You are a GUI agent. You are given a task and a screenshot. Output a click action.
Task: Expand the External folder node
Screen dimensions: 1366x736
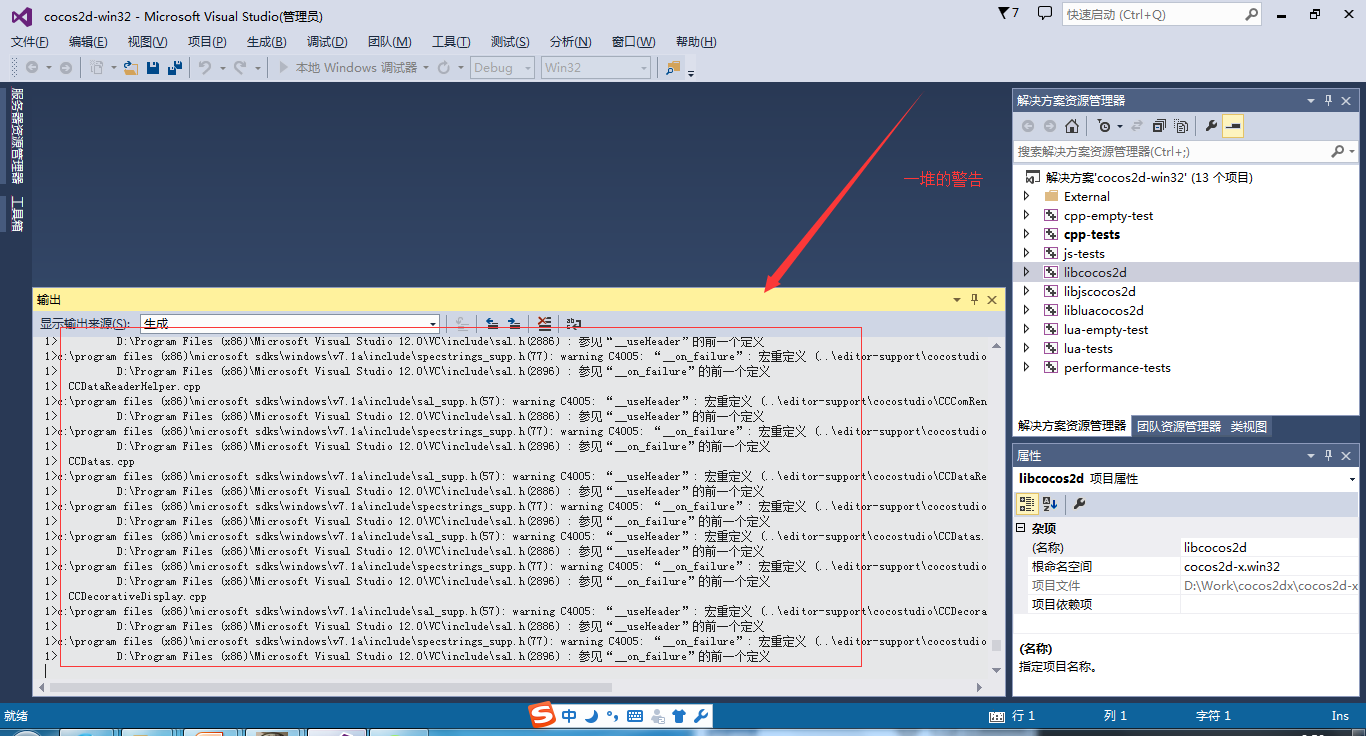[1026, 197]
